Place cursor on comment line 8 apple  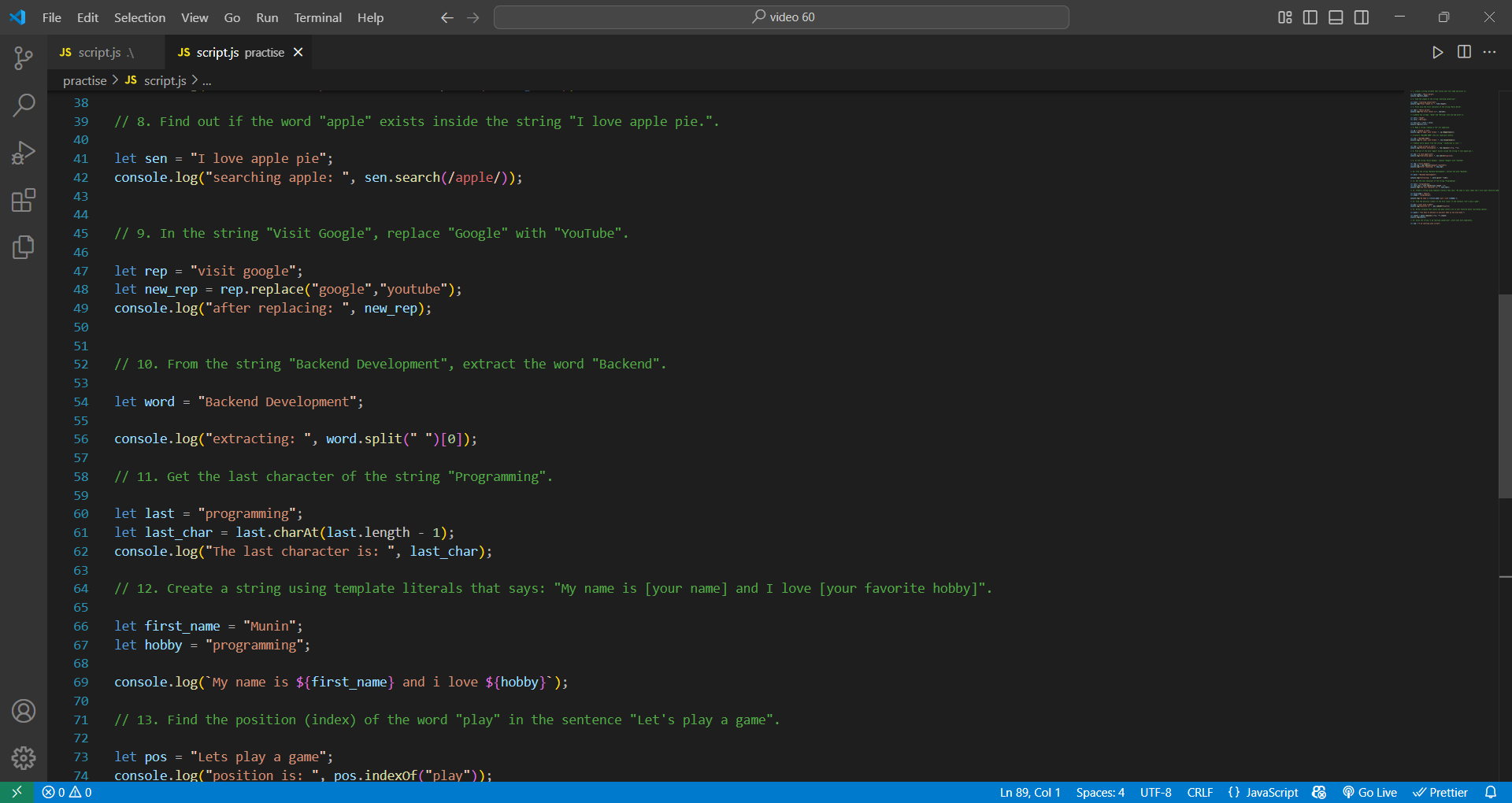[417, 121]
